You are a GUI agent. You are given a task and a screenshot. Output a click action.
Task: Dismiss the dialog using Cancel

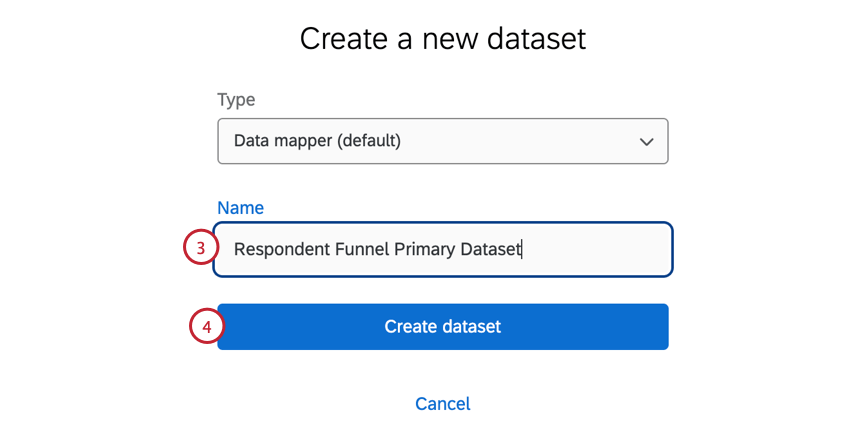pos(442,404)
